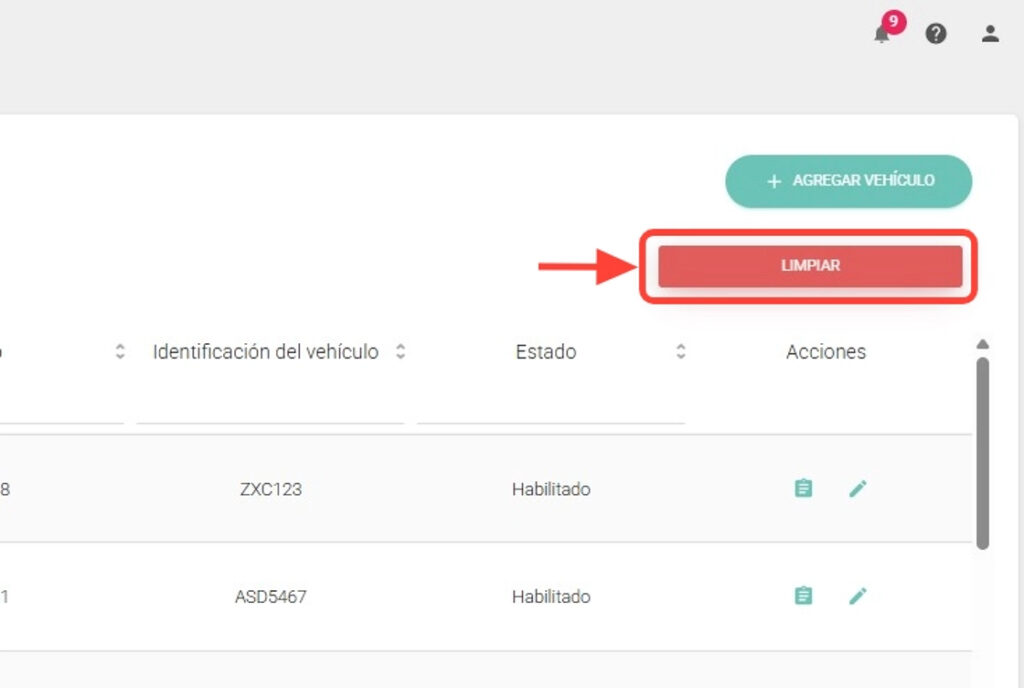This screenshot has width=1024, height=688.
Task: Select the ZXC123 vehicle identification cell
Action: click(x=271, y=490)
